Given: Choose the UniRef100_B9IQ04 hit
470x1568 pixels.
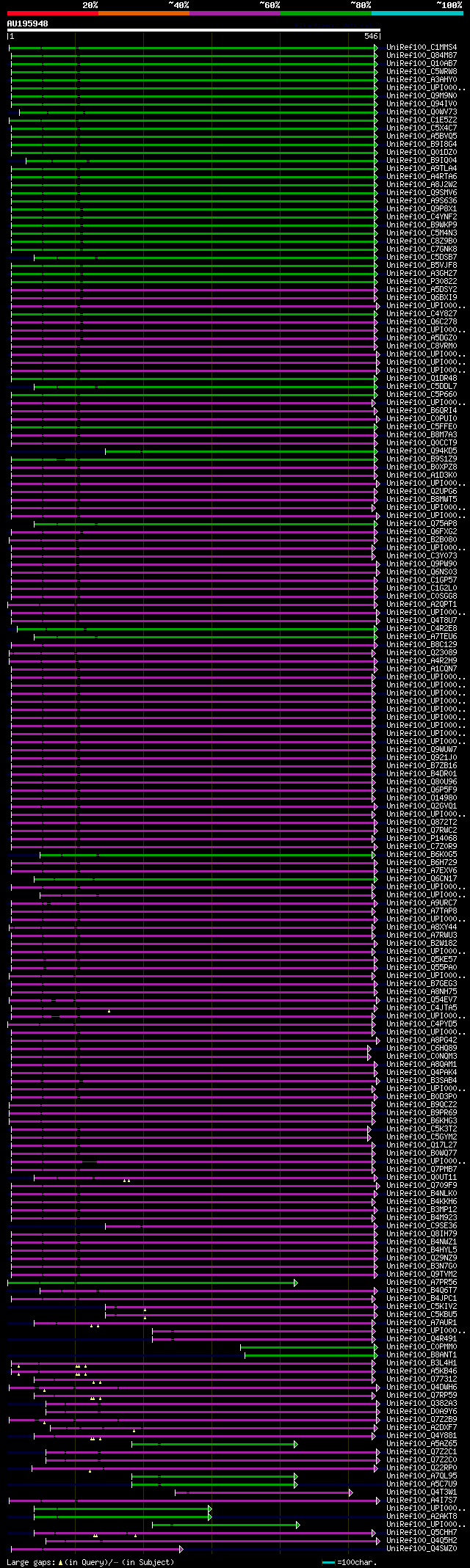Looking at the screenshot, I should tap(422, 161).
